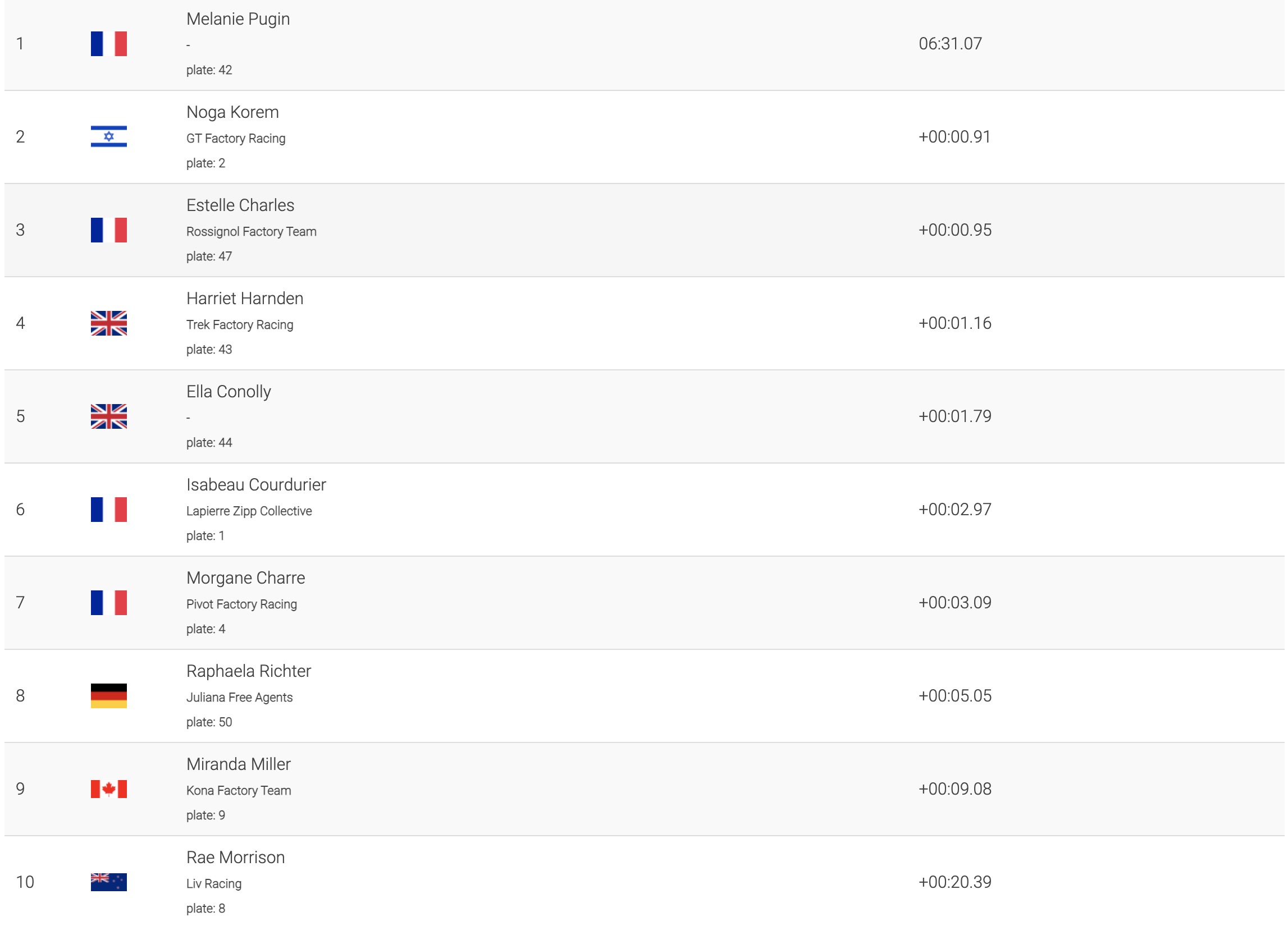Click the Kona Factory Team label

239,790
